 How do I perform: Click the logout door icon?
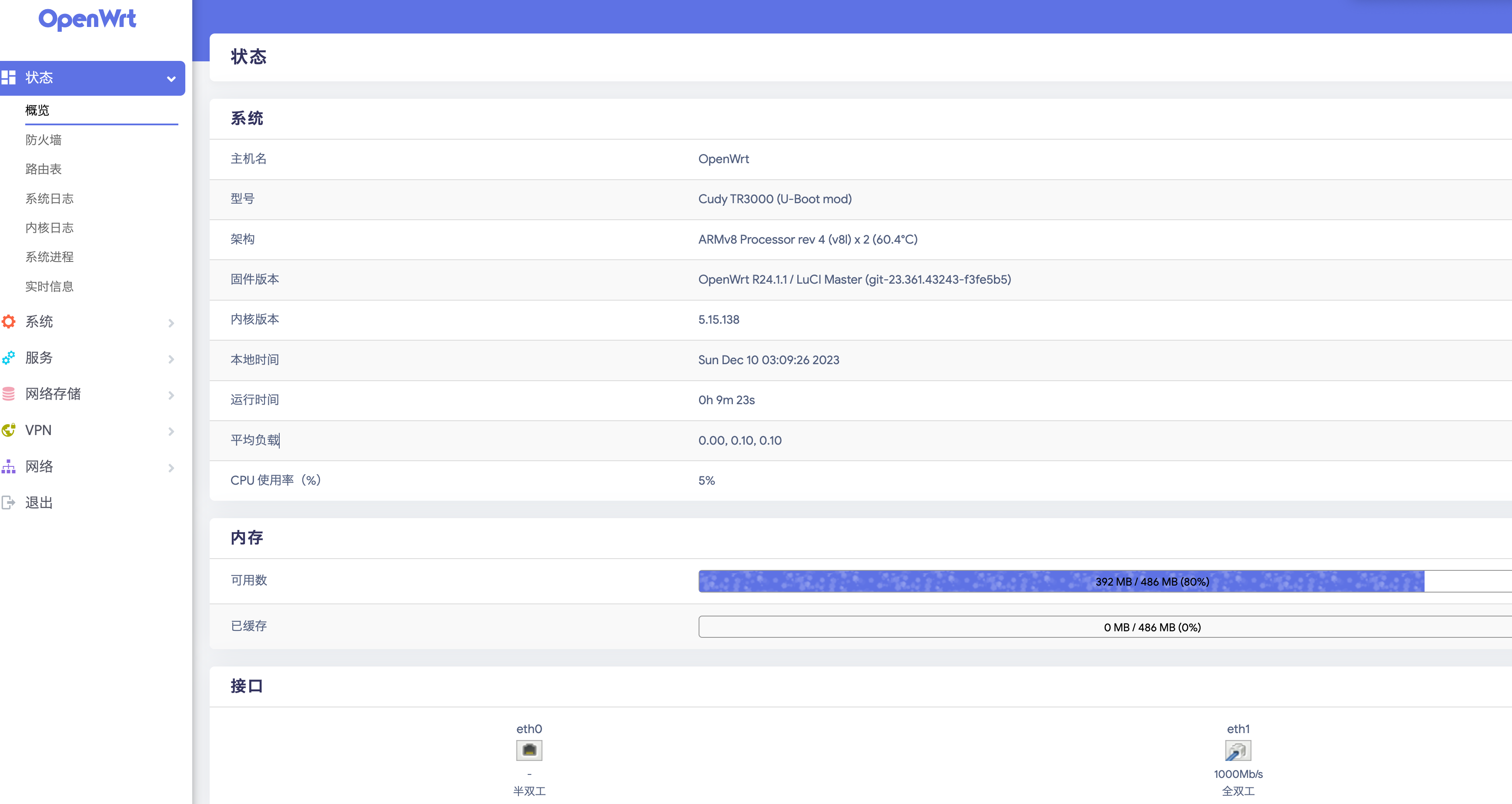(x=9, y=502)
